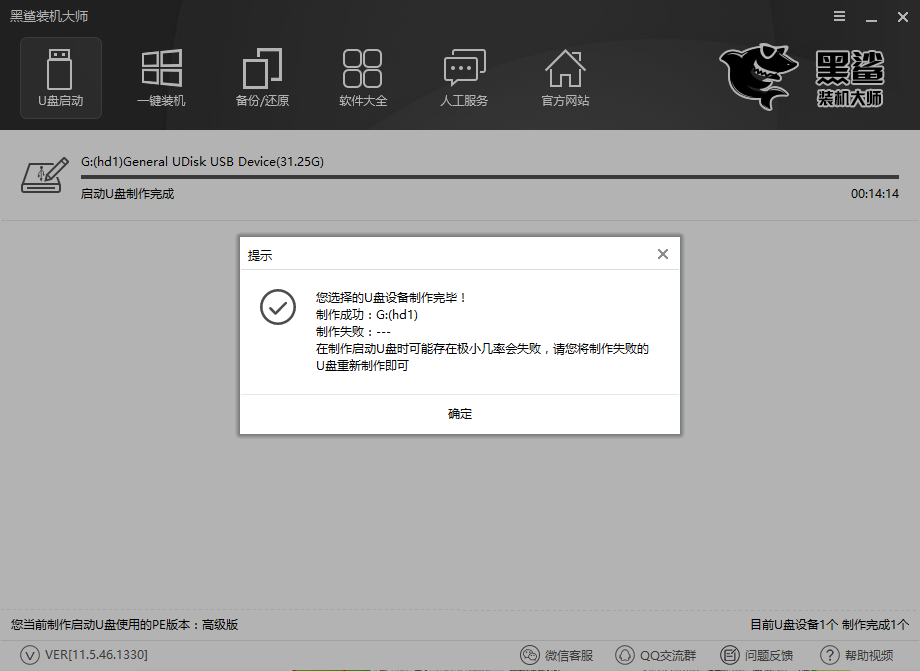Dismiss the 提示 dialog with its X
920x671 pixels.
point(662,254)
